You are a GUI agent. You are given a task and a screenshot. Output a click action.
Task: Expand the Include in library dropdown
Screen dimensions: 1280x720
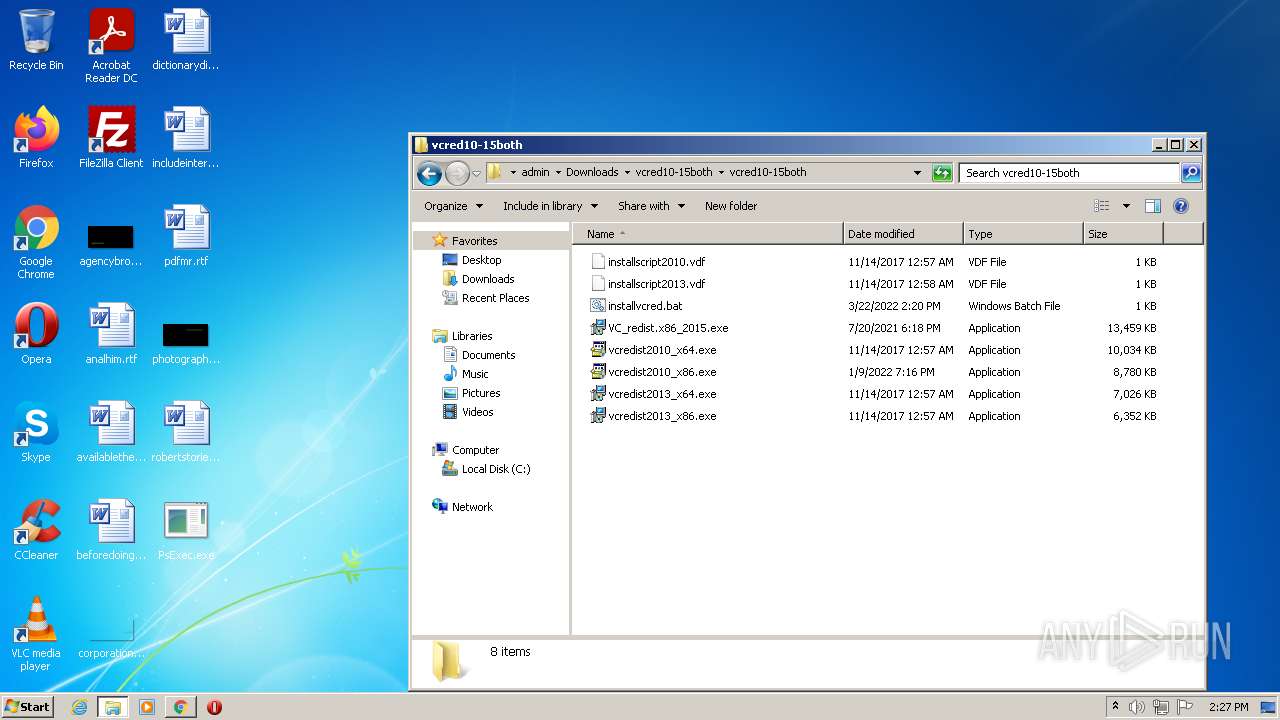[550, 206]
